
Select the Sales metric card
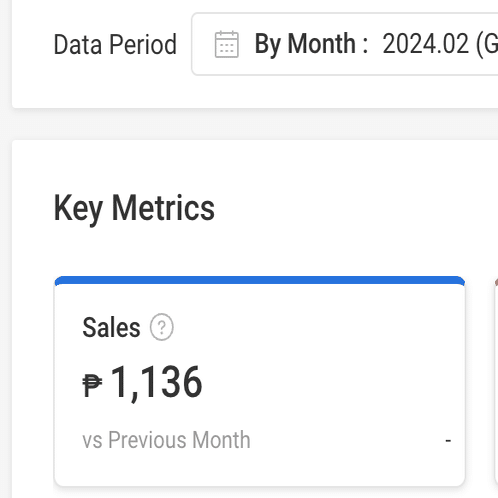click(x=260, y=381)
